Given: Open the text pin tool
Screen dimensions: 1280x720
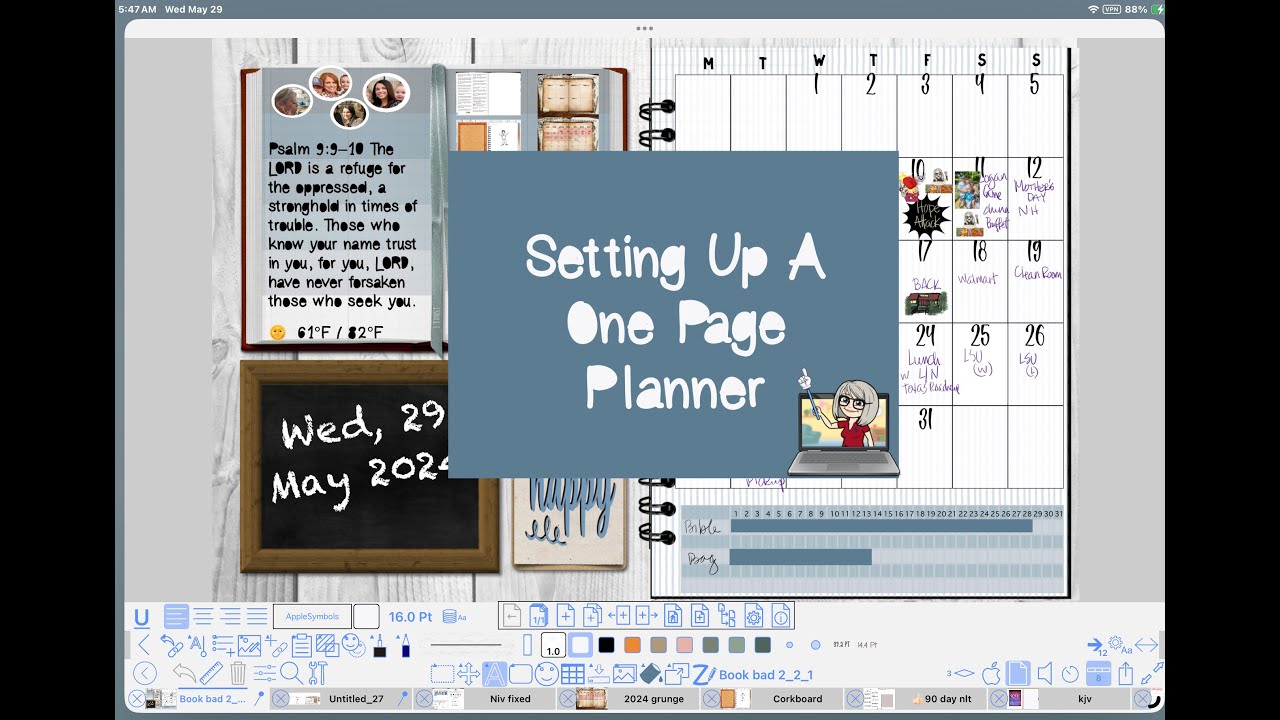Looking at the screenshot, I should pos(198,646).
